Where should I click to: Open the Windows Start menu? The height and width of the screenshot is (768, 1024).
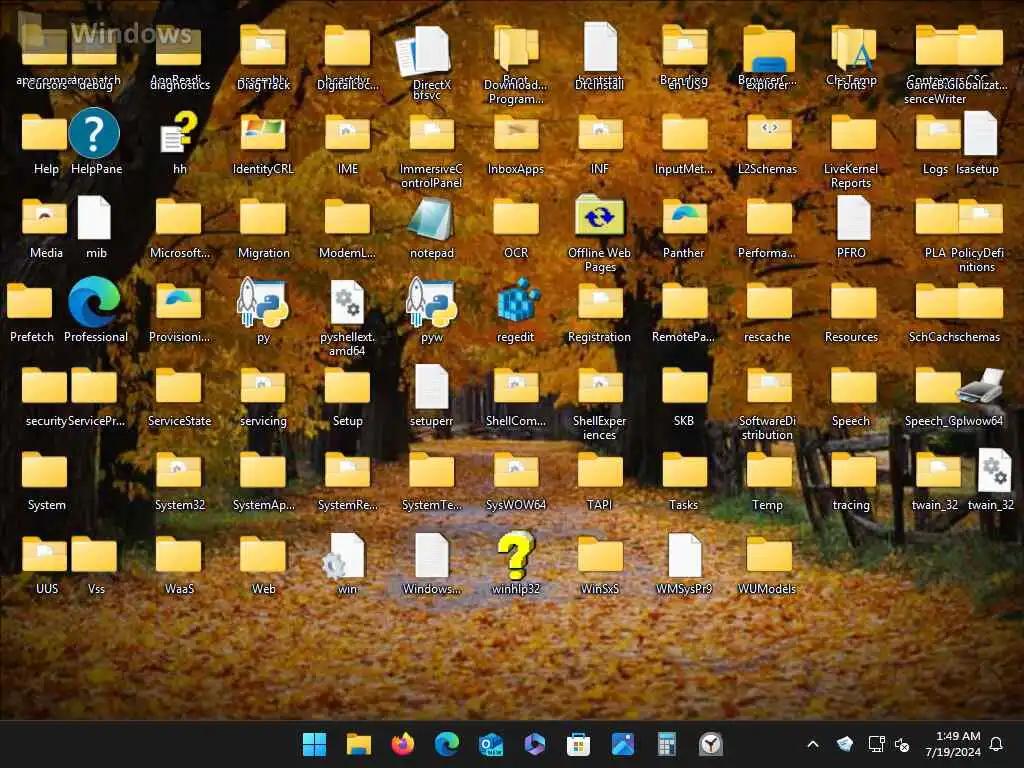[x=314, y=744]
